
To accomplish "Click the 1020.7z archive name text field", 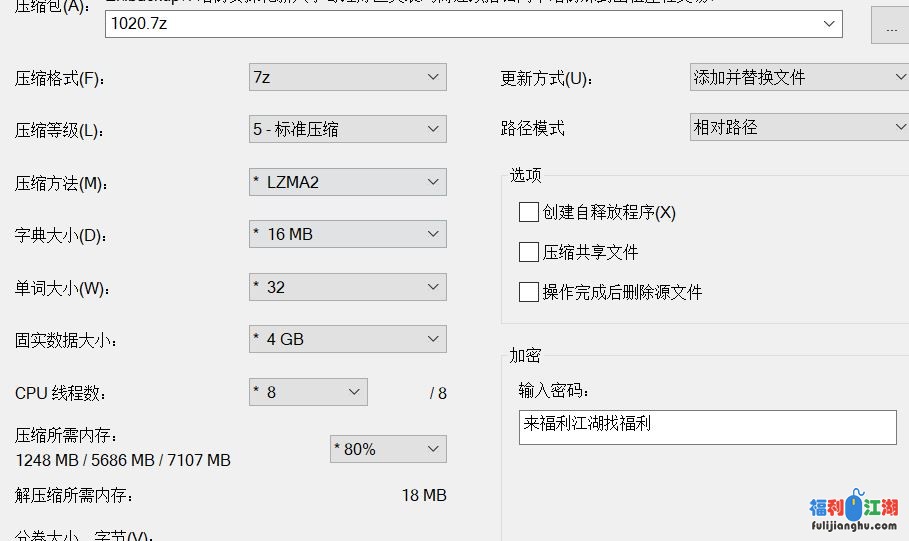I will [460, 23].
